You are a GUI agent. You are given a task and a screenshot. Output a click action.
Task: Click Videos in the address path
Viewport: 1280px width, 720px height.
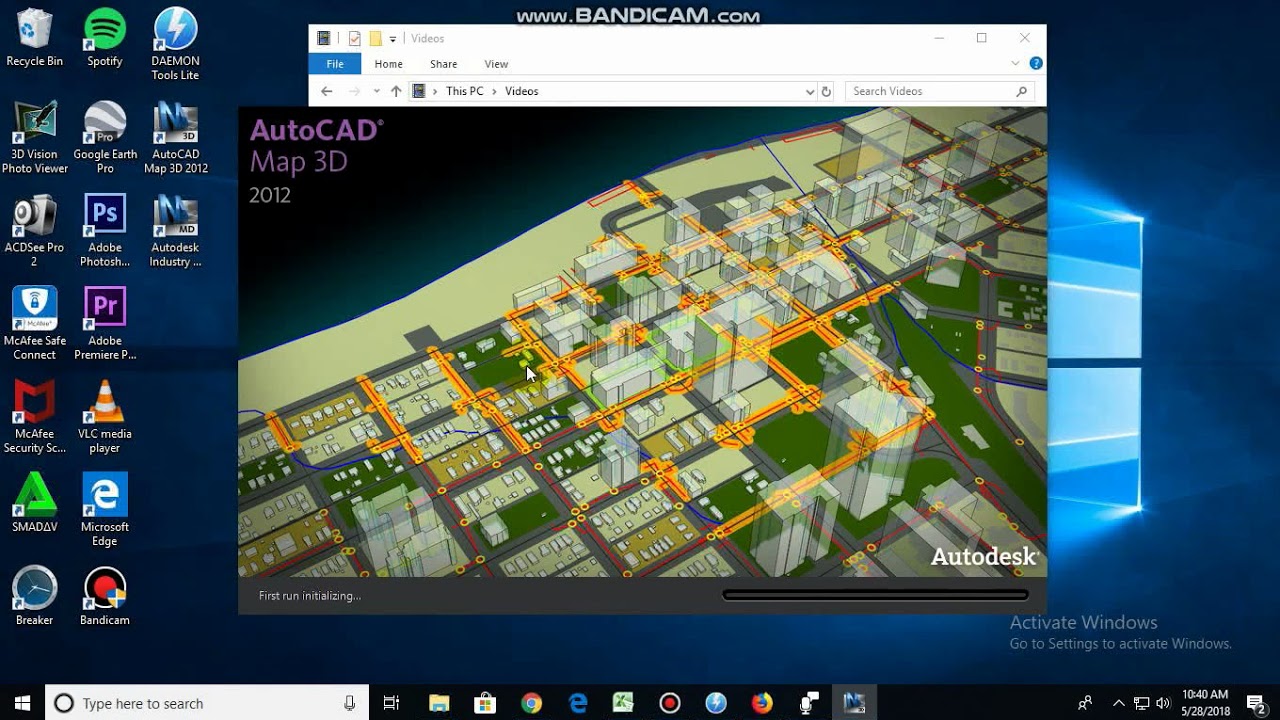[x=522, y=91]
